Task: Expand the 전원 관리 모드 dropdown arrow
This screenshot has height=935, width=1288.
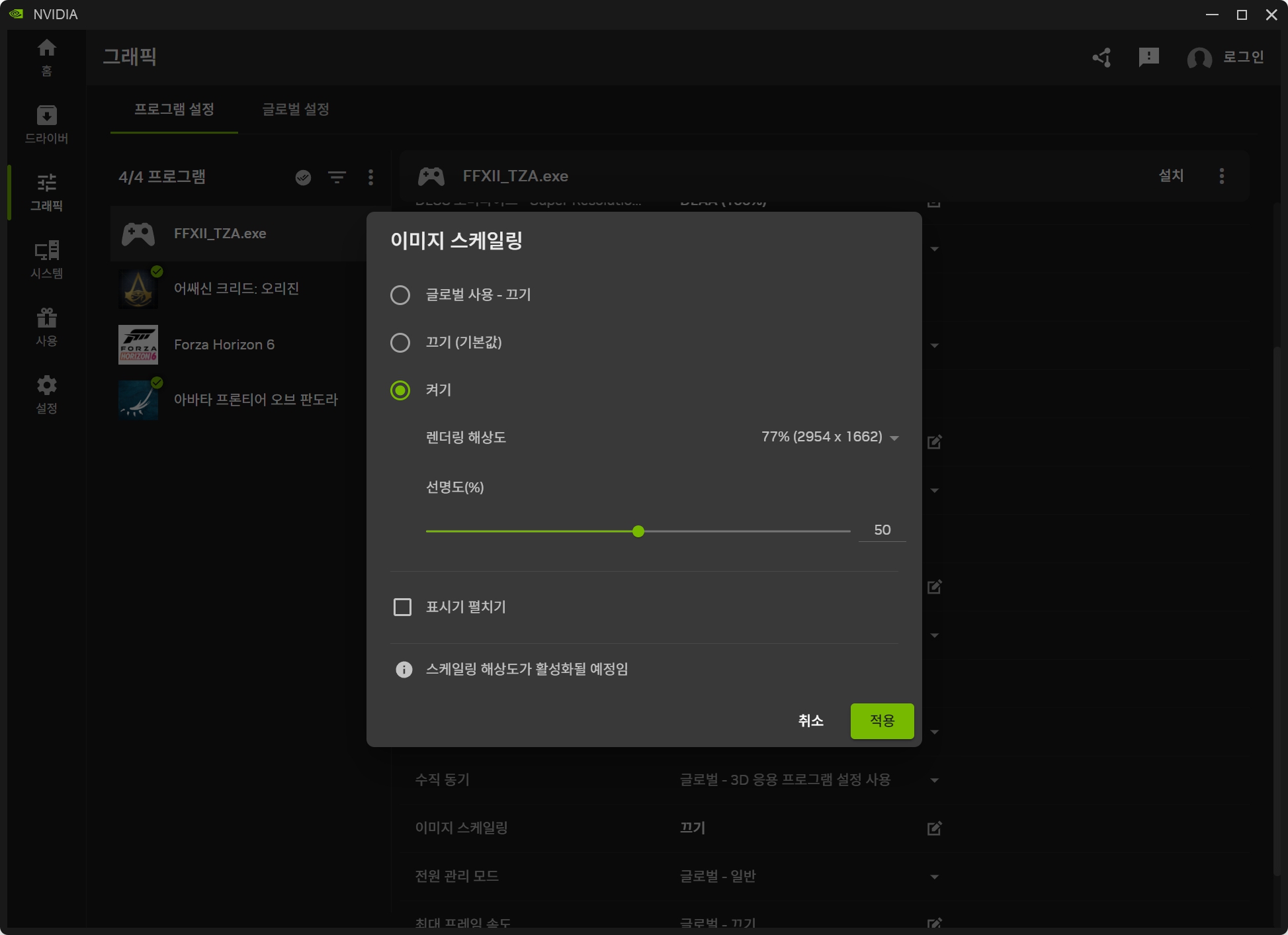Action: click(934, 877)
